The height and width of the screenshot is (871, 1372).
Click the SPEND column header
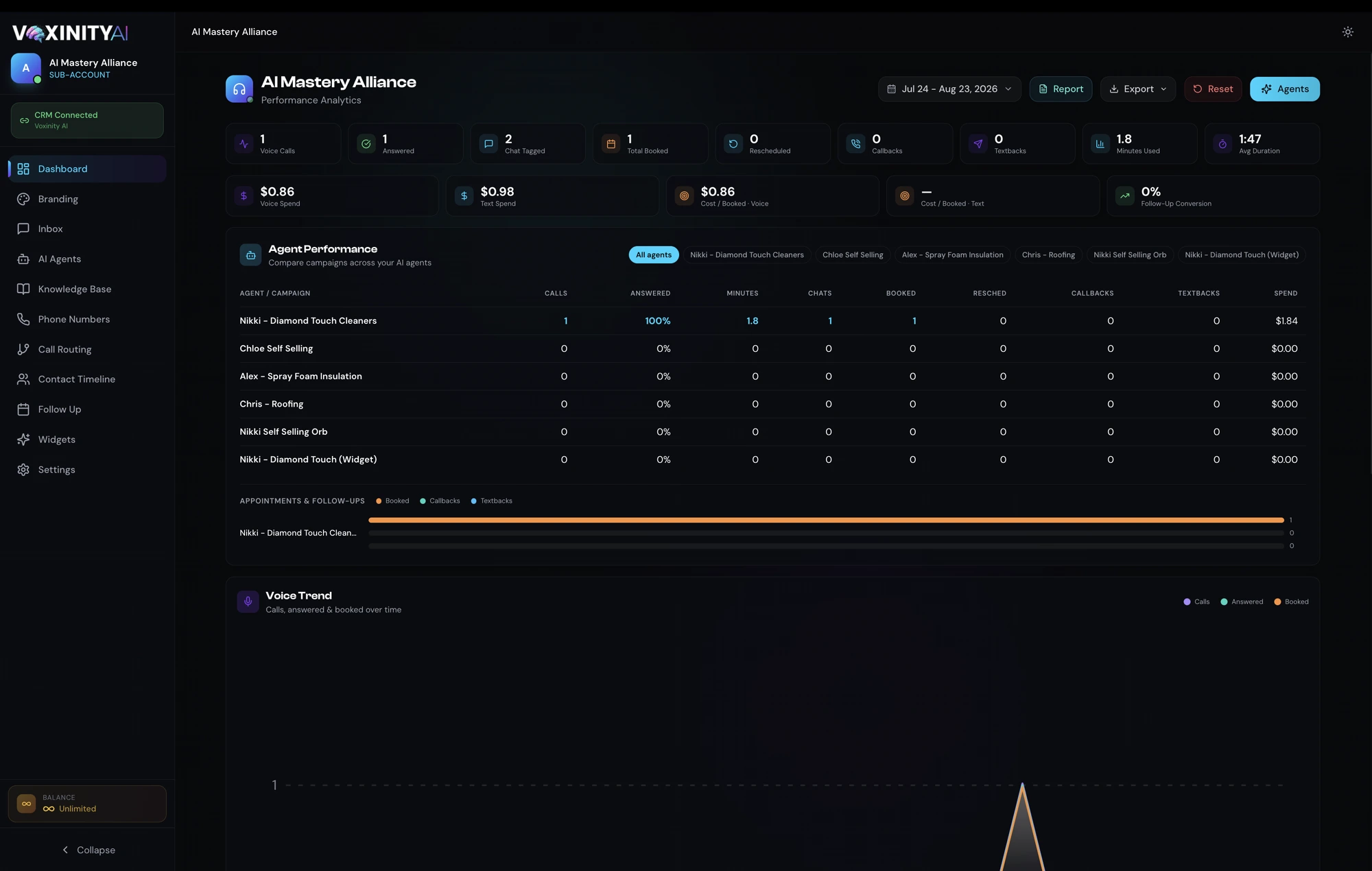pyautogui.click(x=1286, y=294)
